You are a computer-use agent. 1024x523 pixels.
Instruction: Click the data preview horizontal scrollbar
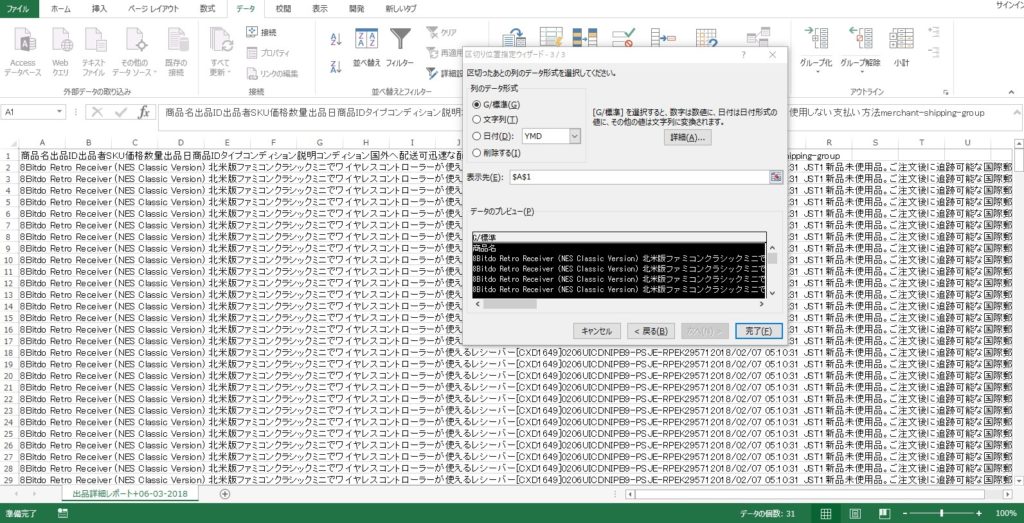pos(618,304)
